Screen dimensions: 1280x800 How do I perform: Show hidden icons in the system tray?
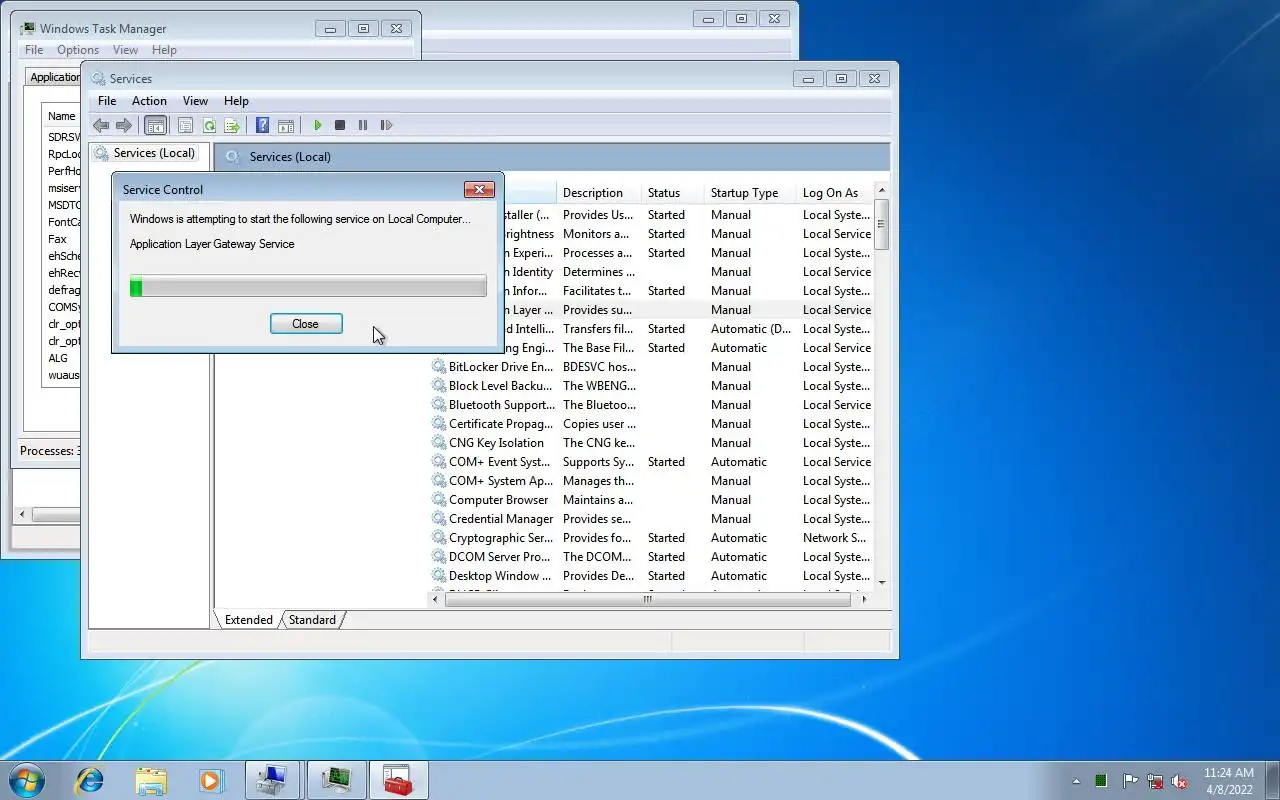pyautogui.click(x=1076, y=781)
